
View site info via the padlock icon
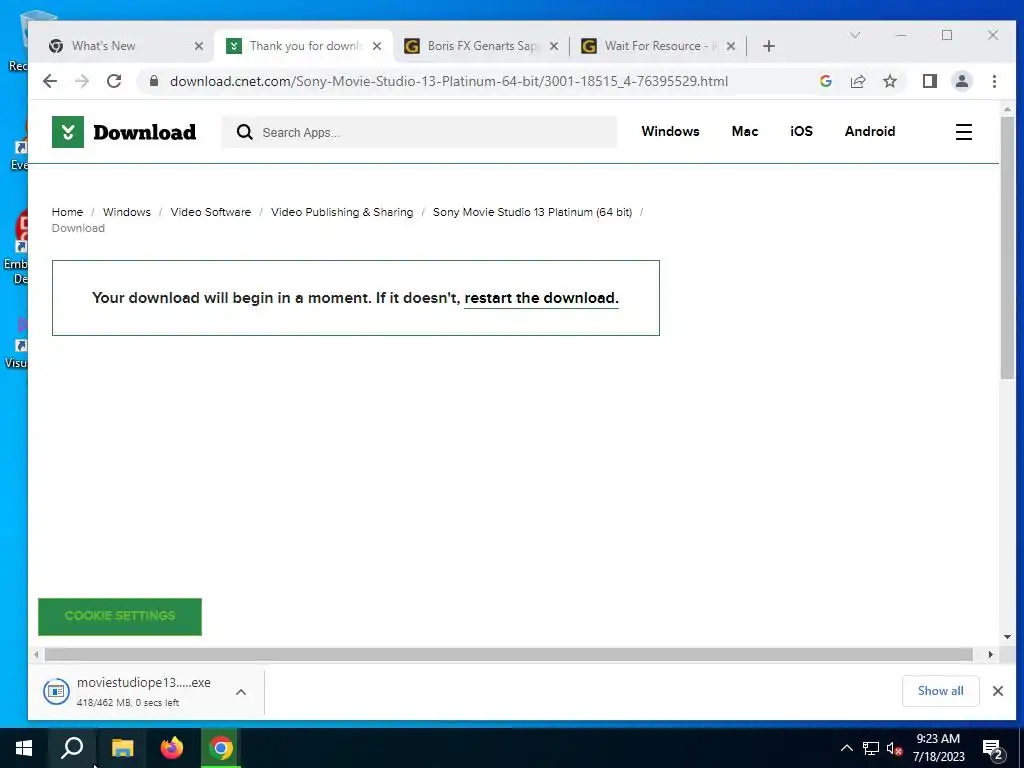tap(154, 81)
